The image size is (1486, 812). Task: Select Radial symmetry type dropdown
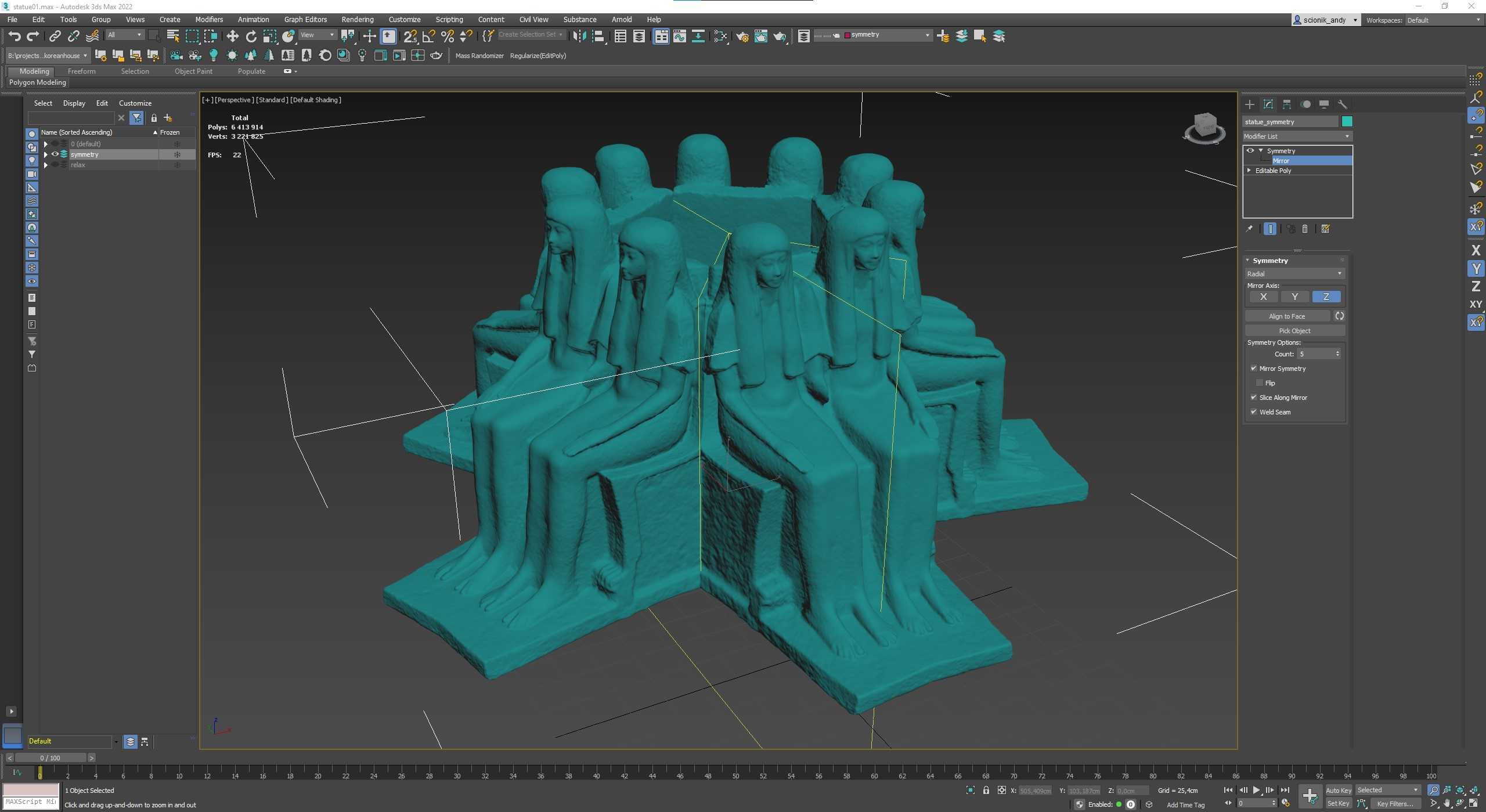[x=1295, y=274]
